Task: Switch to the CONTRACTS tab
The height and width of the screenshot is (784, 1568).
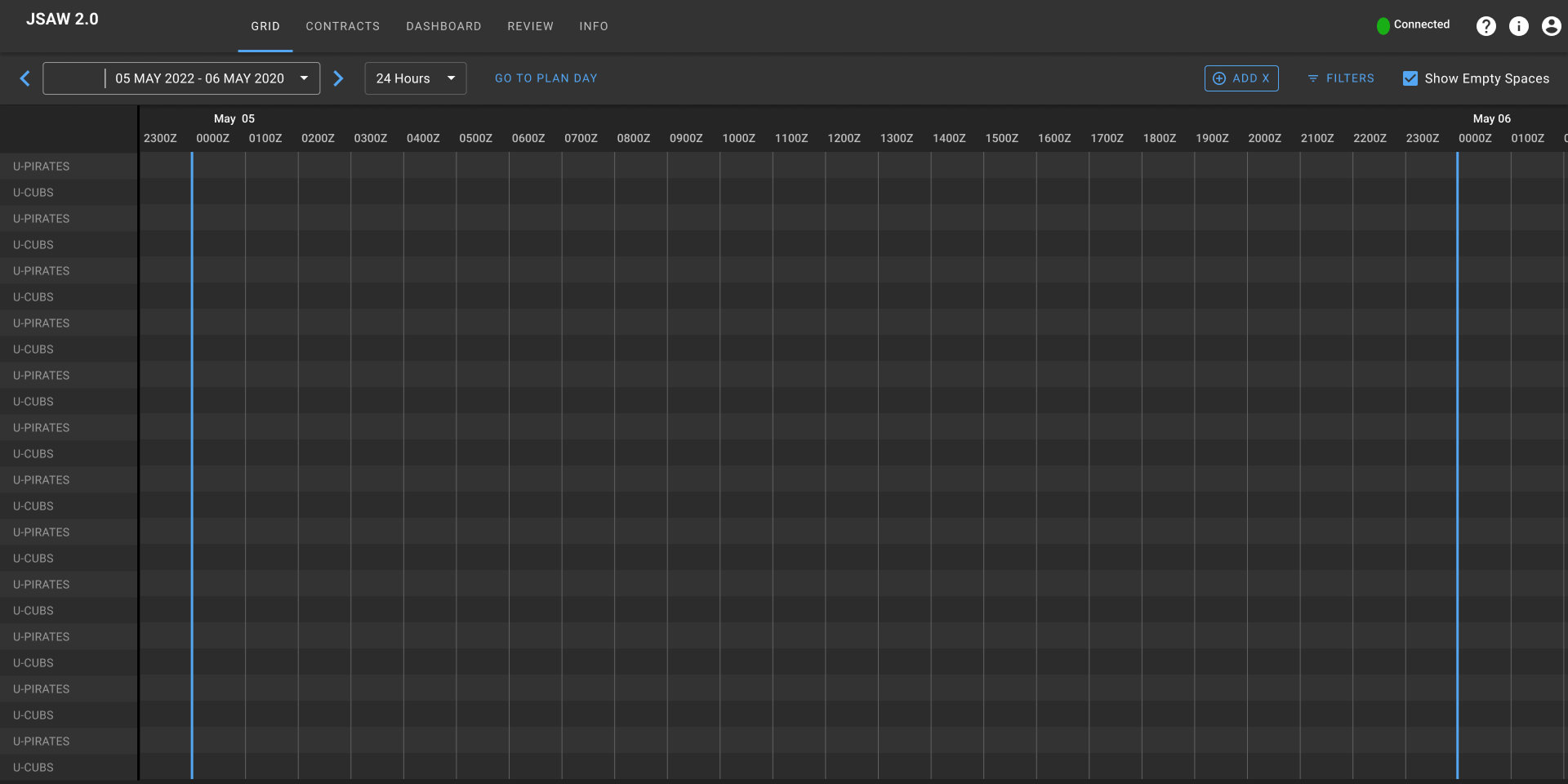Action: tap(343, 26)
